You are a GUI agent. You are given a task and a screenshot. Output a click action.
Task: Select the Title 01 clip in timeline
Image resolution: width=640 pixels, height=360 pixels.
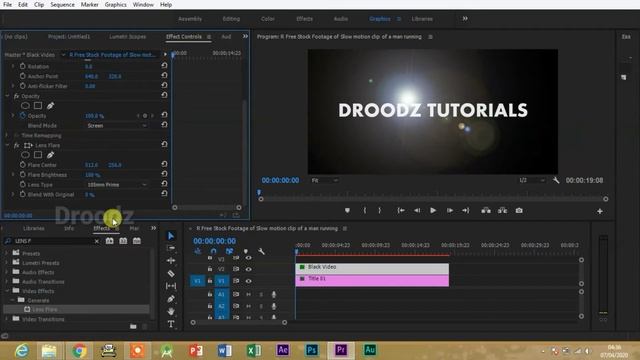coord(372,280)
